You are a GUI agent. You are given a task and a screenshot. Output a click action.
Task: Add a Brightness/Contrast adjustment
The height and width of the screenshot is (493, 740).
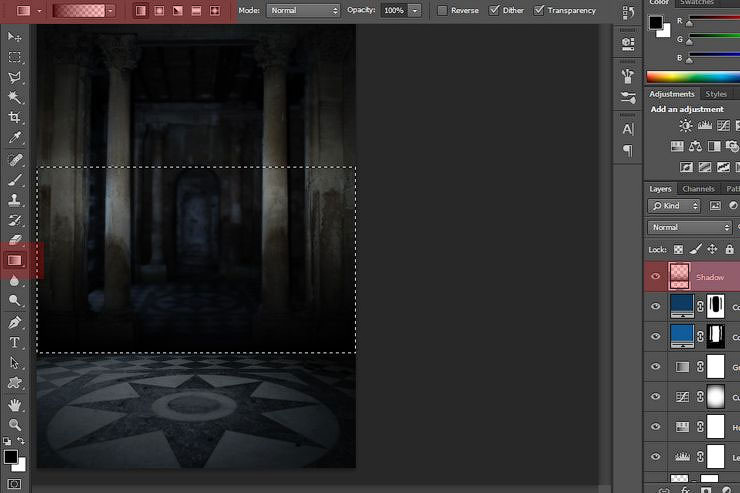[x=686, y=126]
